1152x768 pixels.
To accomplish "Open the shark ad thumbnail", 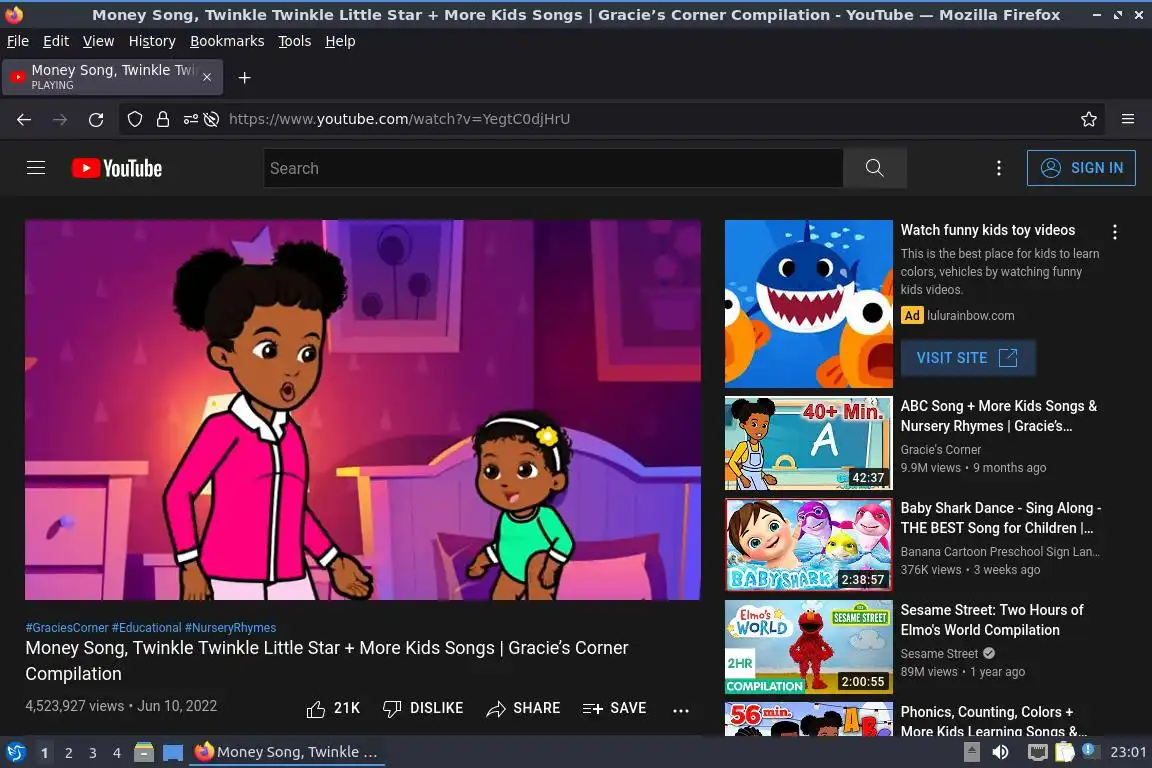I will pyautogui.click(x=808, y=304).
